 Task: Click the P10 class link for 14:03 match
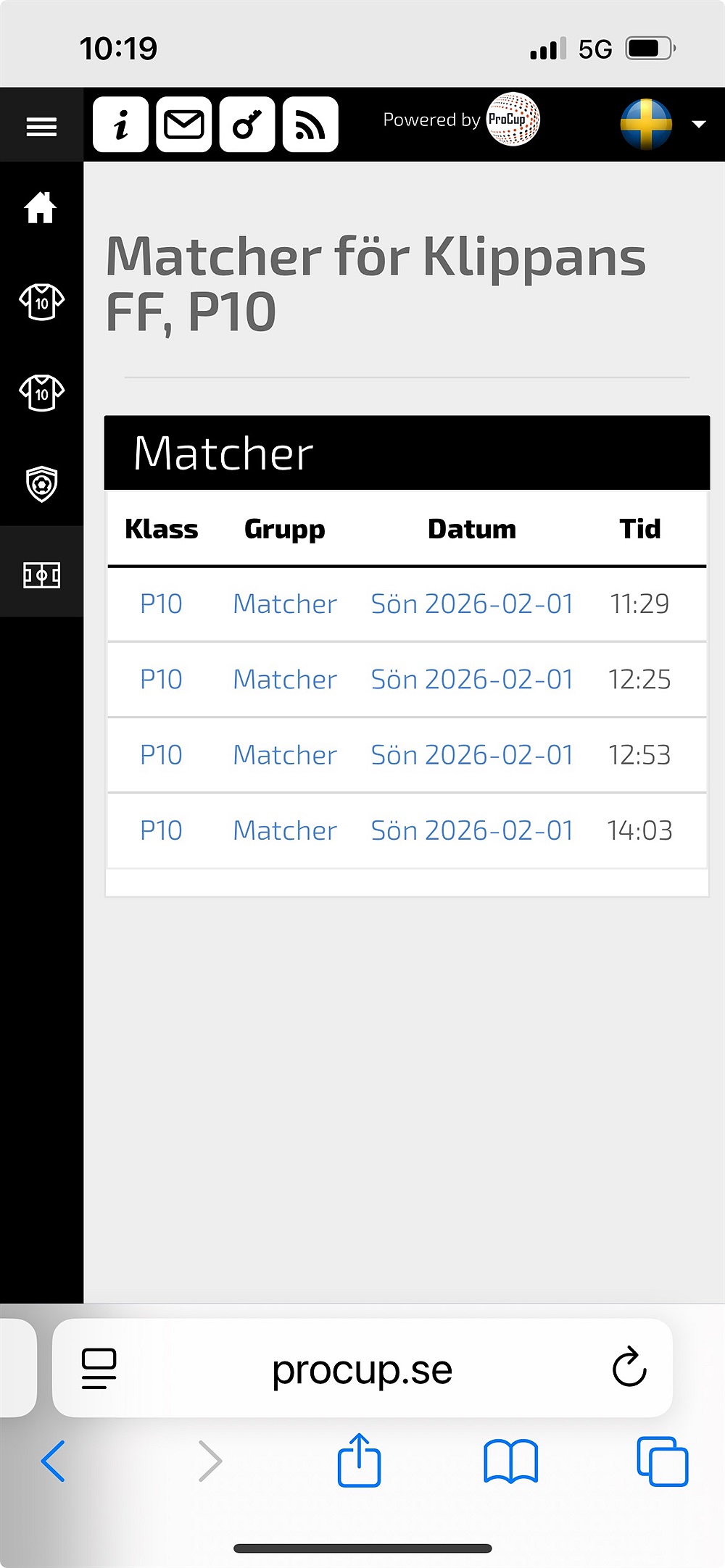(x=161, y=830)
